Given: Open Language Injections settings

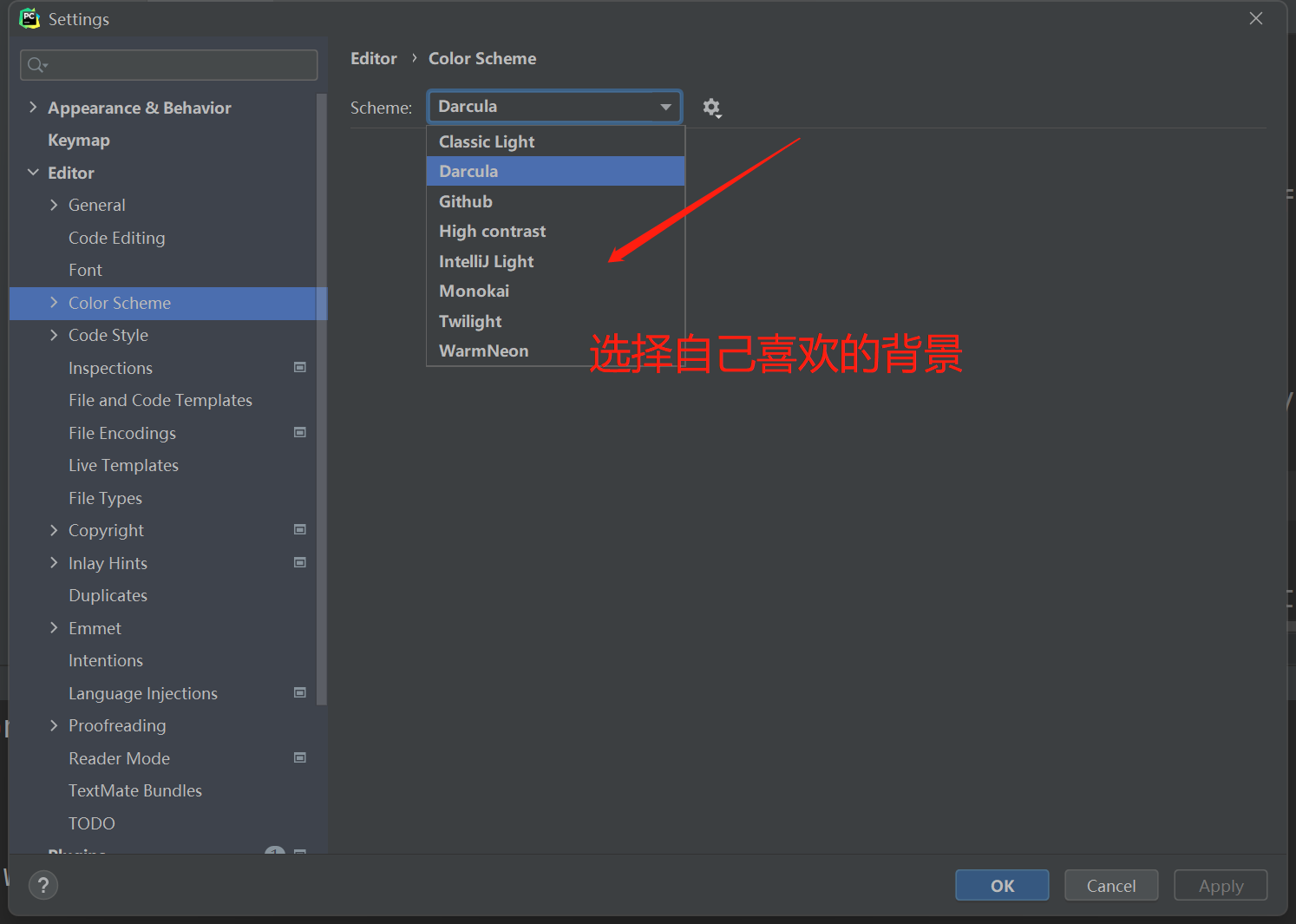Looking at the screenshot, I should tap(143, 693).
